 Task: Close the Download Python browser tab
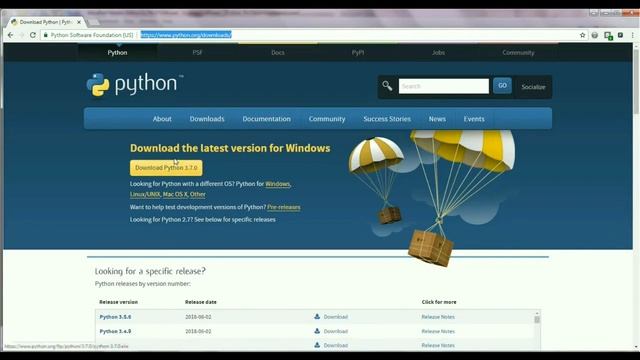[x=79, y=22]
